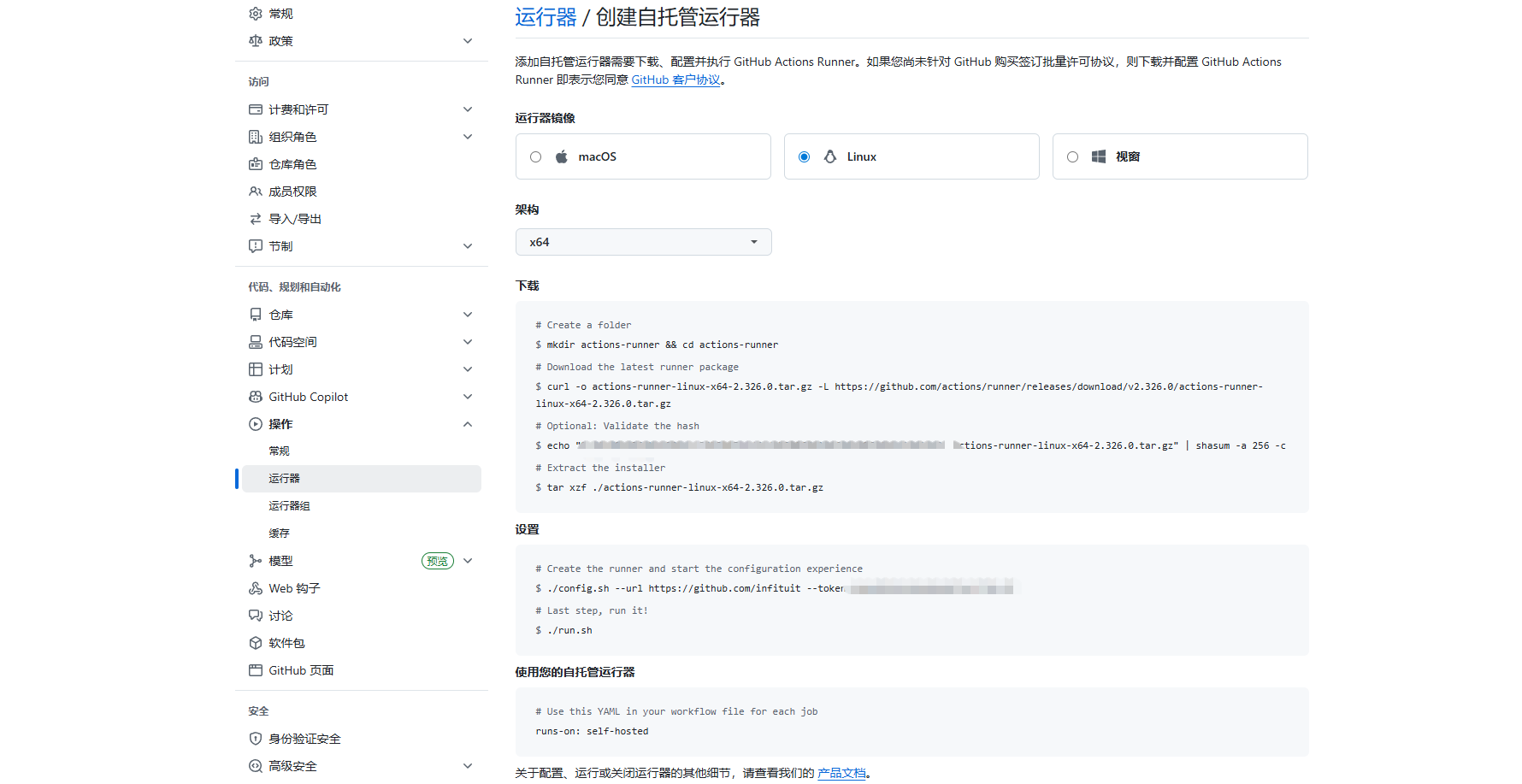Click the Copilot icon in sidebar

[255, 397]
